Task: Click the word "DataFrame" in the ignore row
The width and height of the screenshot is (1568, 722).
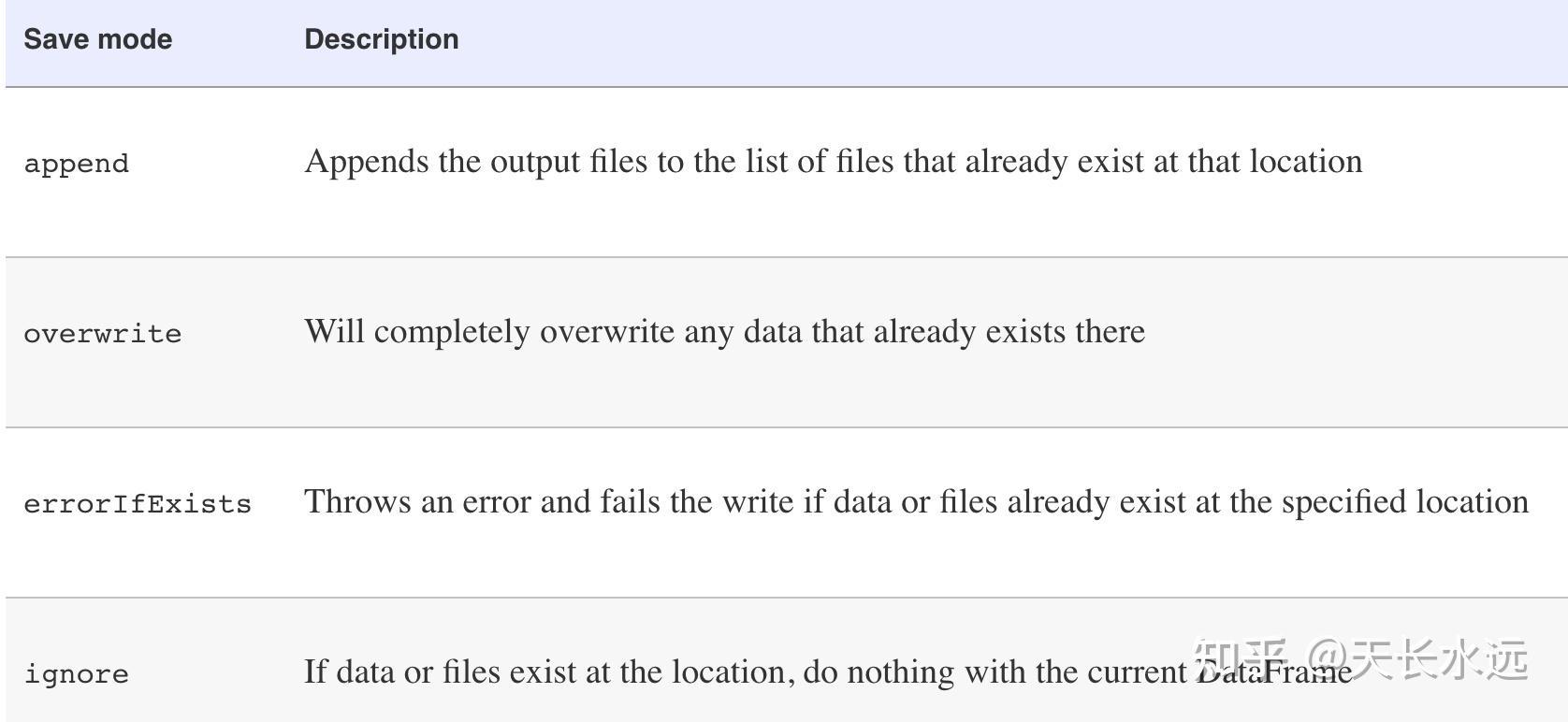Action: (x=1275, y=672)
